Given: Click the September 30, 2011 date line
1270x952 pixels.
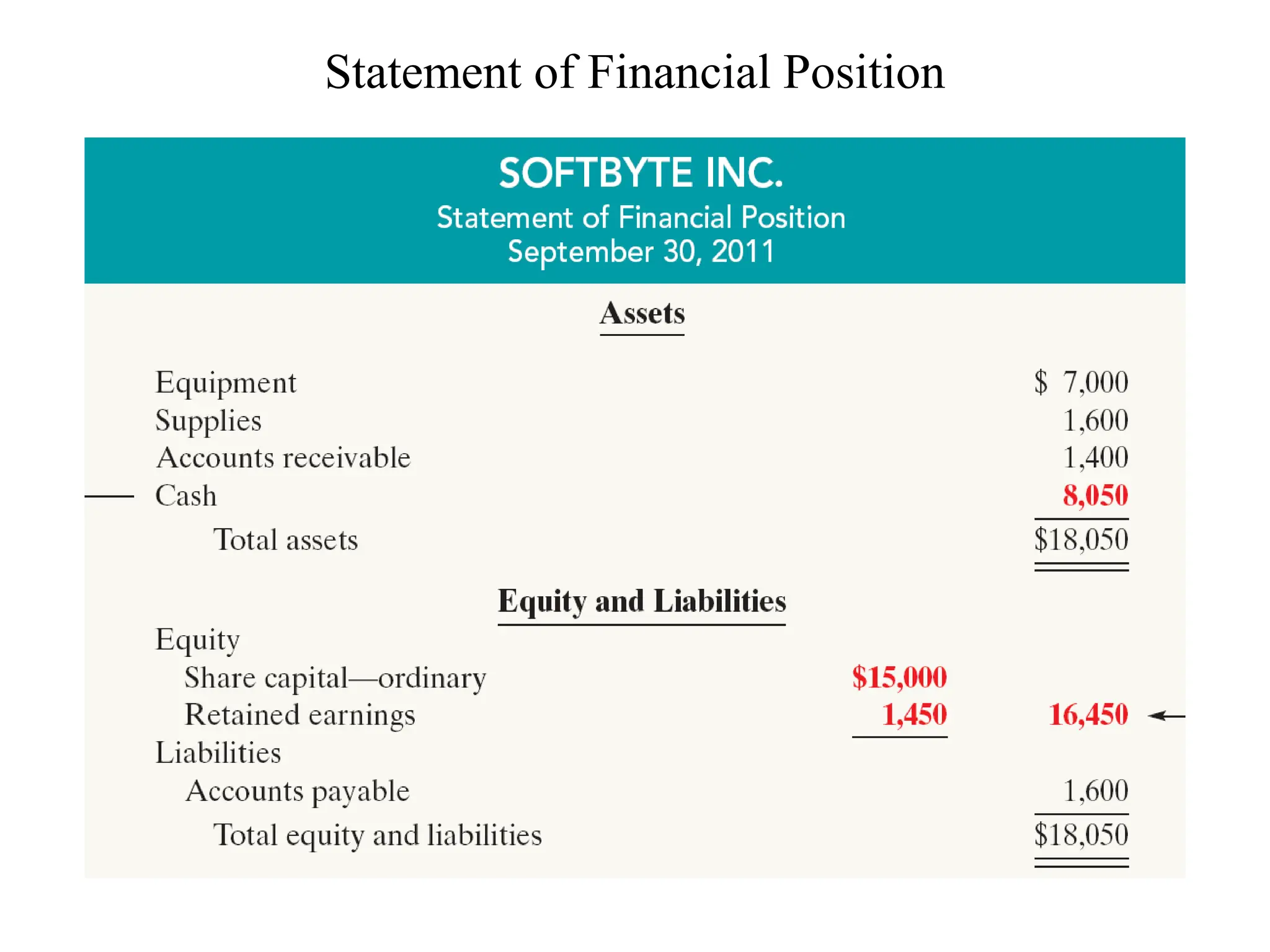Looking at the screenshot, I should pyautogui.click(x=641, y=252).
